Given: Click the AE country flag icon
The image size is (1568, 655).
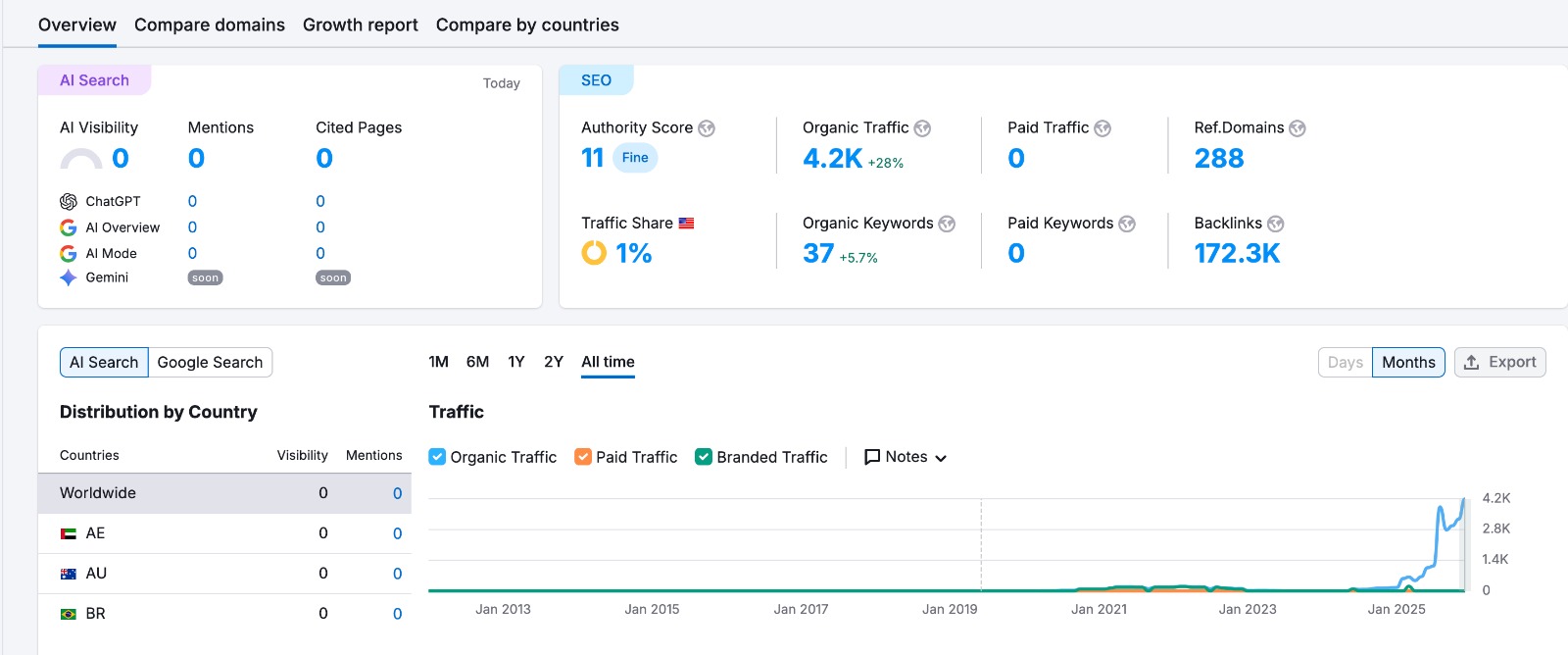Looking at the screenshot, I should [x=69, y=533].
